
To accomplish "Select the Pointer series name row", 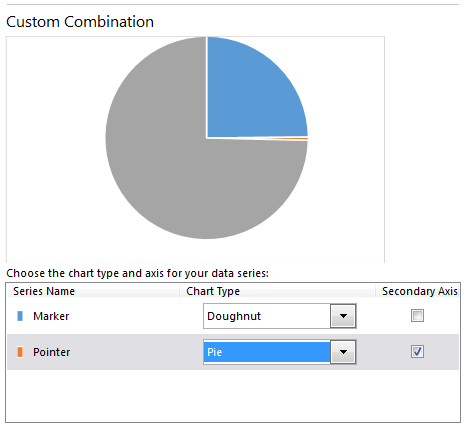I will 233,352.
